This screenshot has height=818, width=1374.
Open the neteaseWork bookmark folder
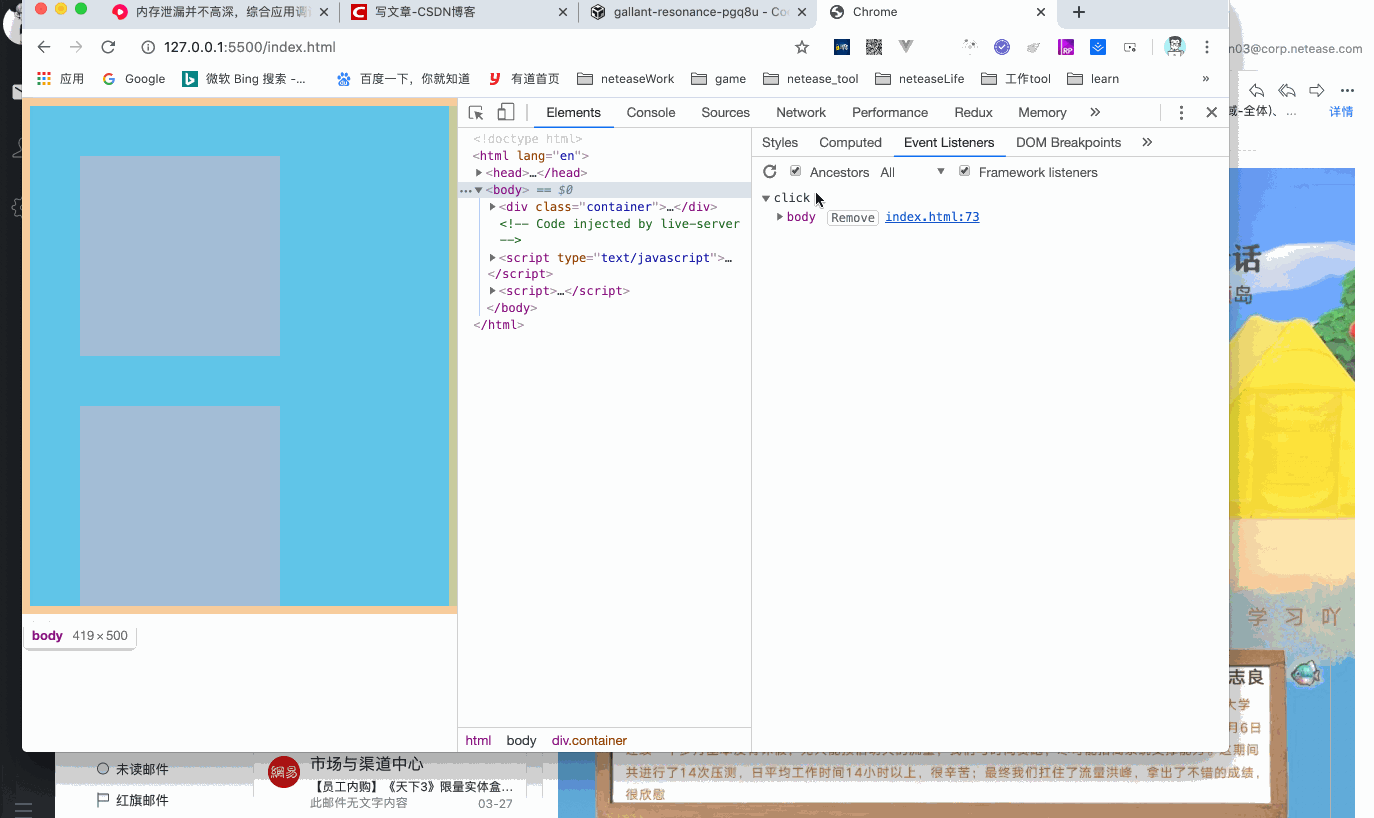tap(625, 79)
